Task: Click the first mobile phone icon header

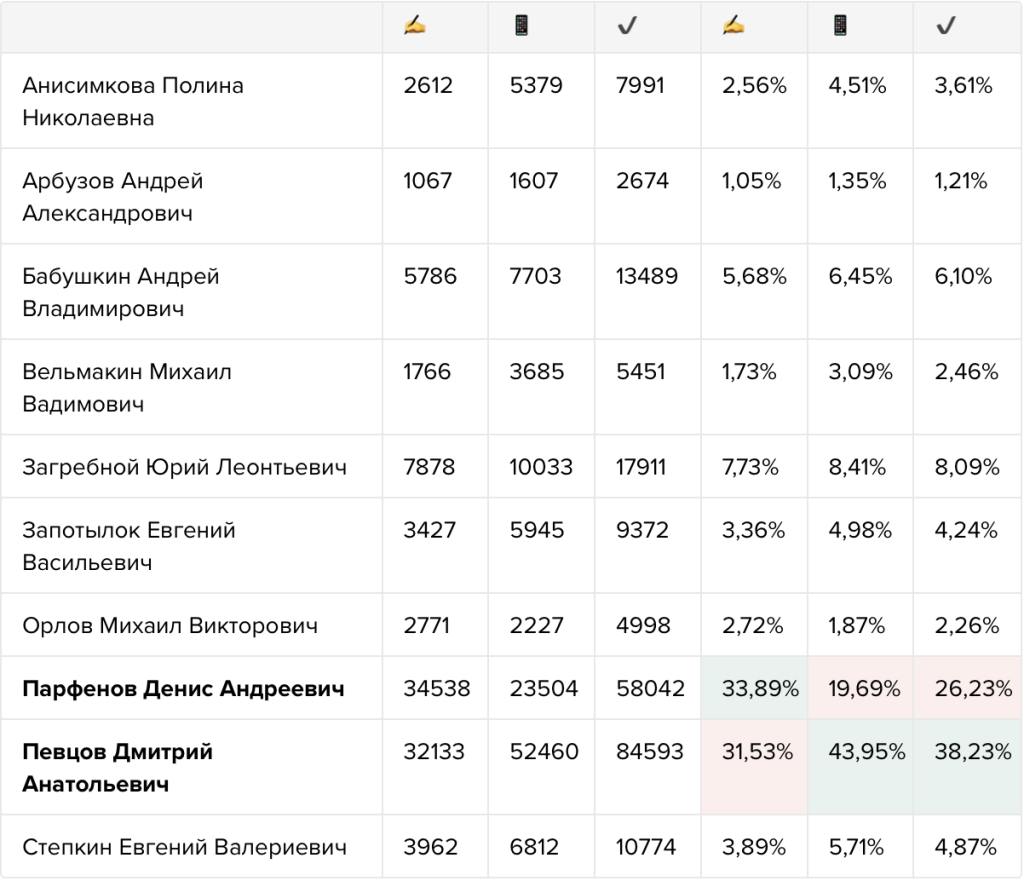Action: [521, 26]
